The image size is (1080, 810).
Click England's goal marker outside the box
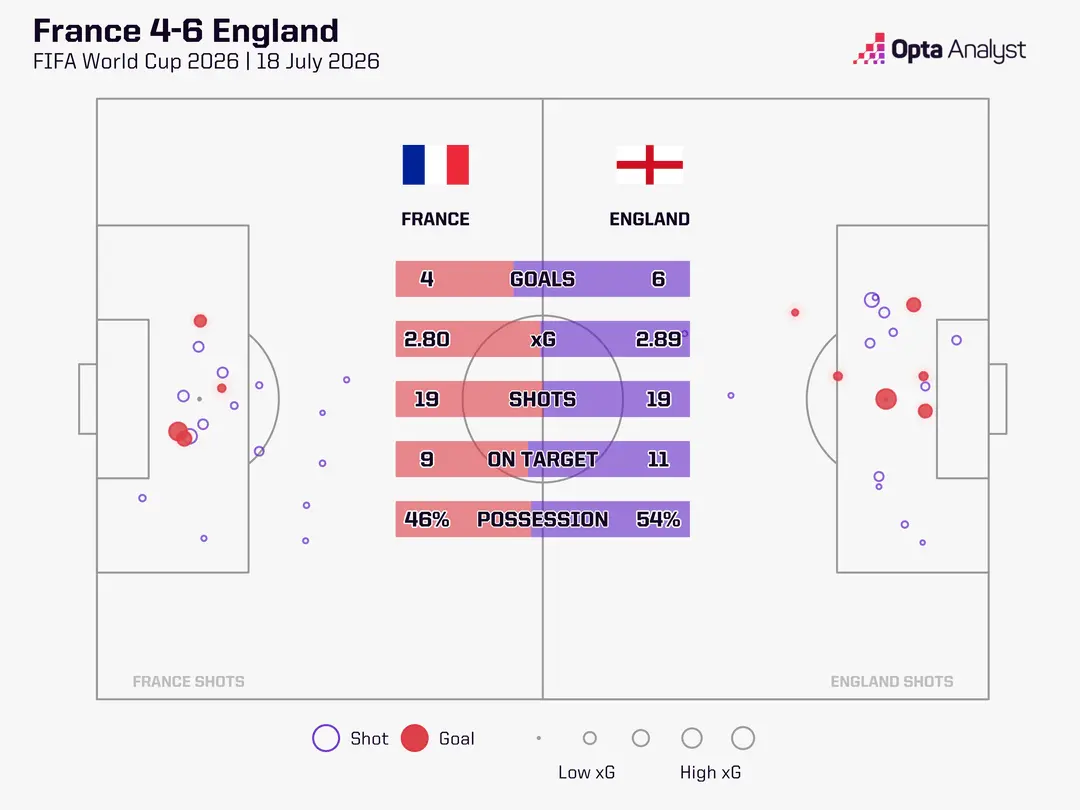795,313
